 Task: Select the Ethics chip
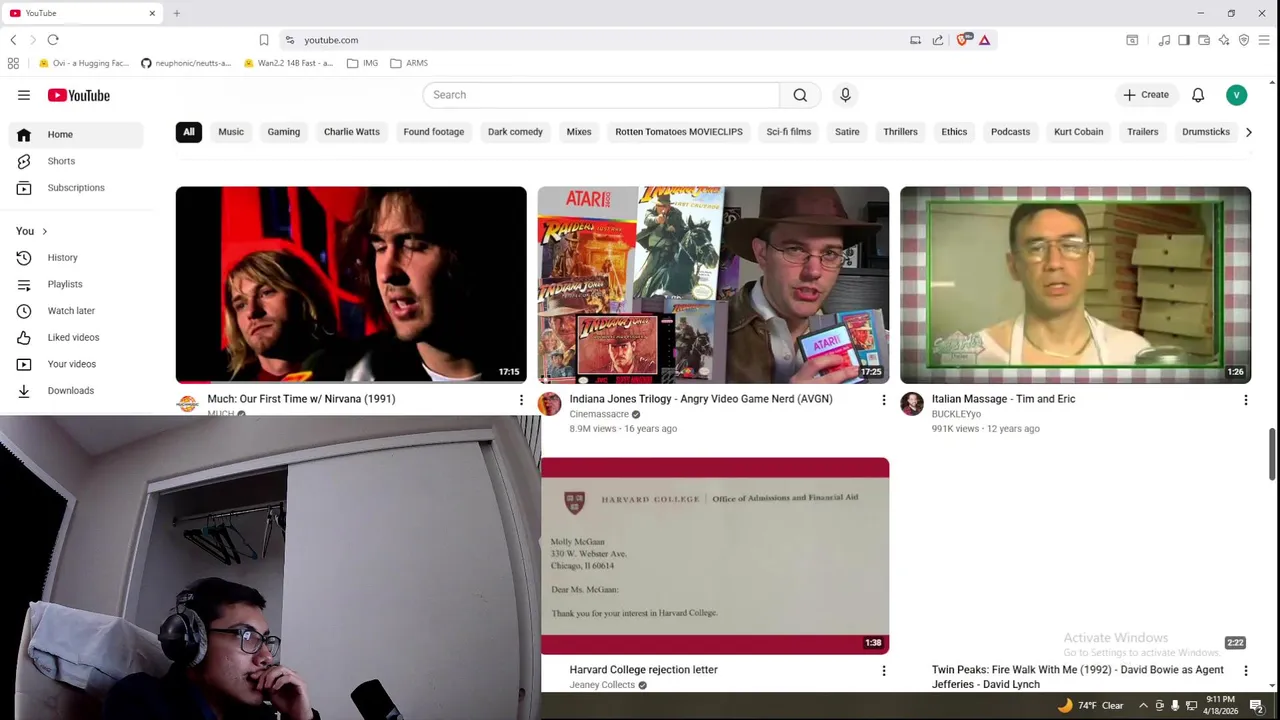tap(954, 132)
